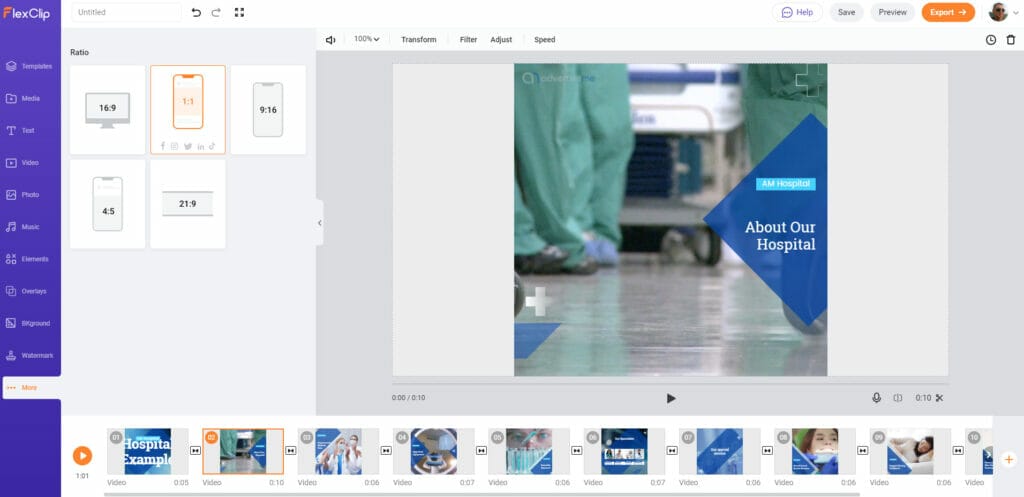The width and height of the screenshot is (1024, 497).
Task: Select storyboard clip 07 thumbnail
Action: [x=720, y=451]
